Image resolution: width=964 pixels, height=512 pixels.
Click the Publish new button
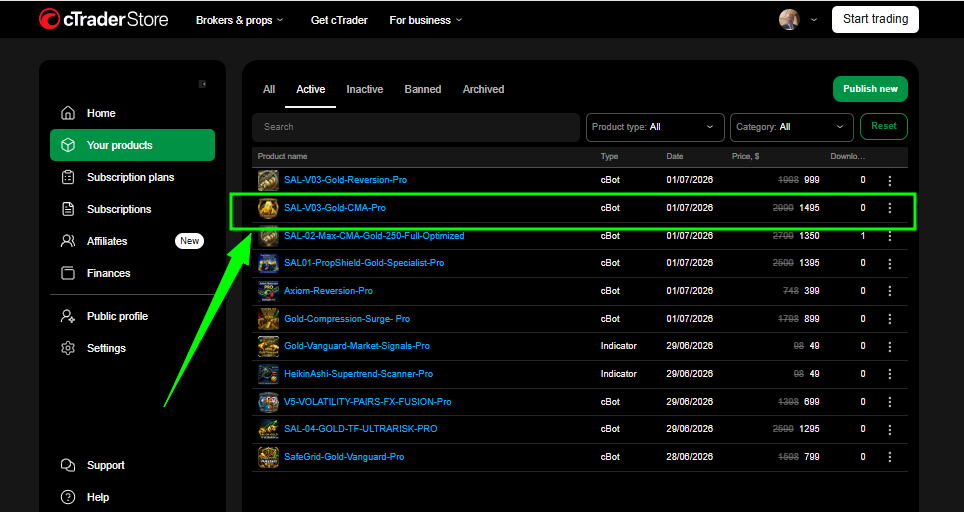870,89
